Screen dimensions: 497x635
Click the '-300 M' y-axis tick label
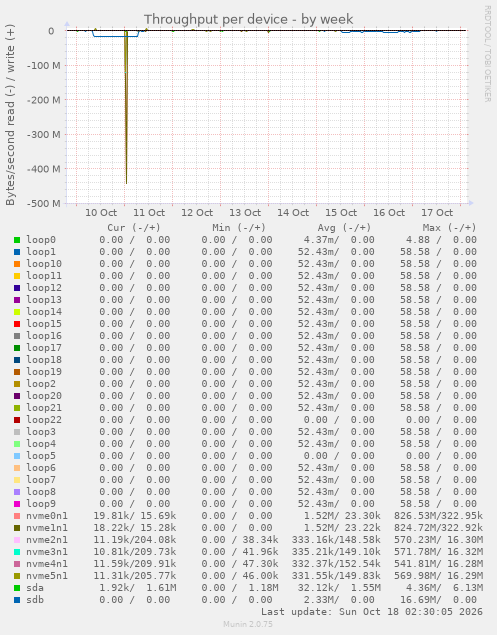point(44,134)
